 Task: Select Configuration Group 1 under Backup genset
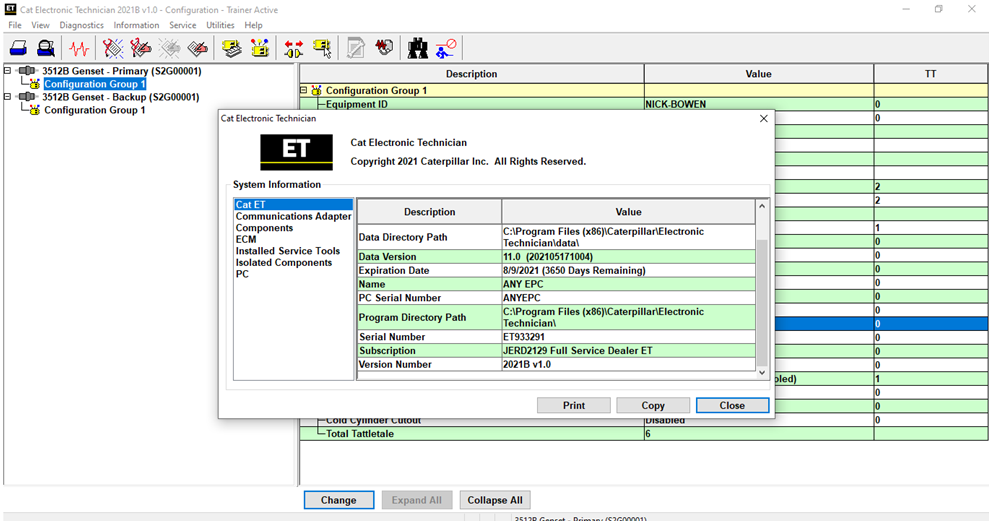pos(95,110)
